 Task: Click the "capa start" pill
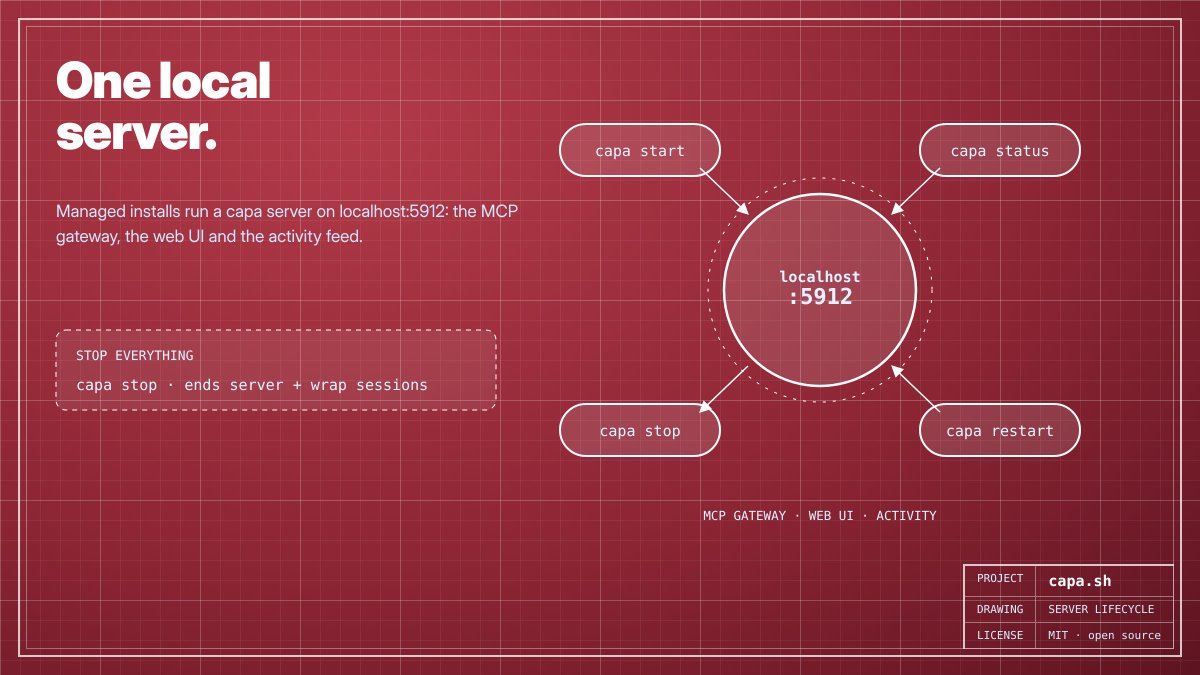tap(640, 151)
